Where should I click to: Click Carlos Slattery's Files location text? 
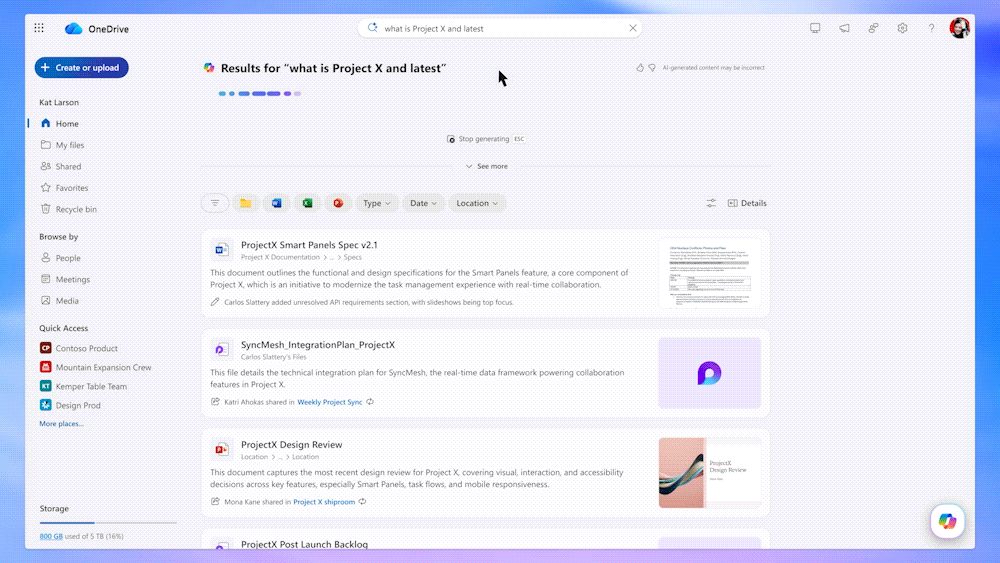[x=274, y=357]
